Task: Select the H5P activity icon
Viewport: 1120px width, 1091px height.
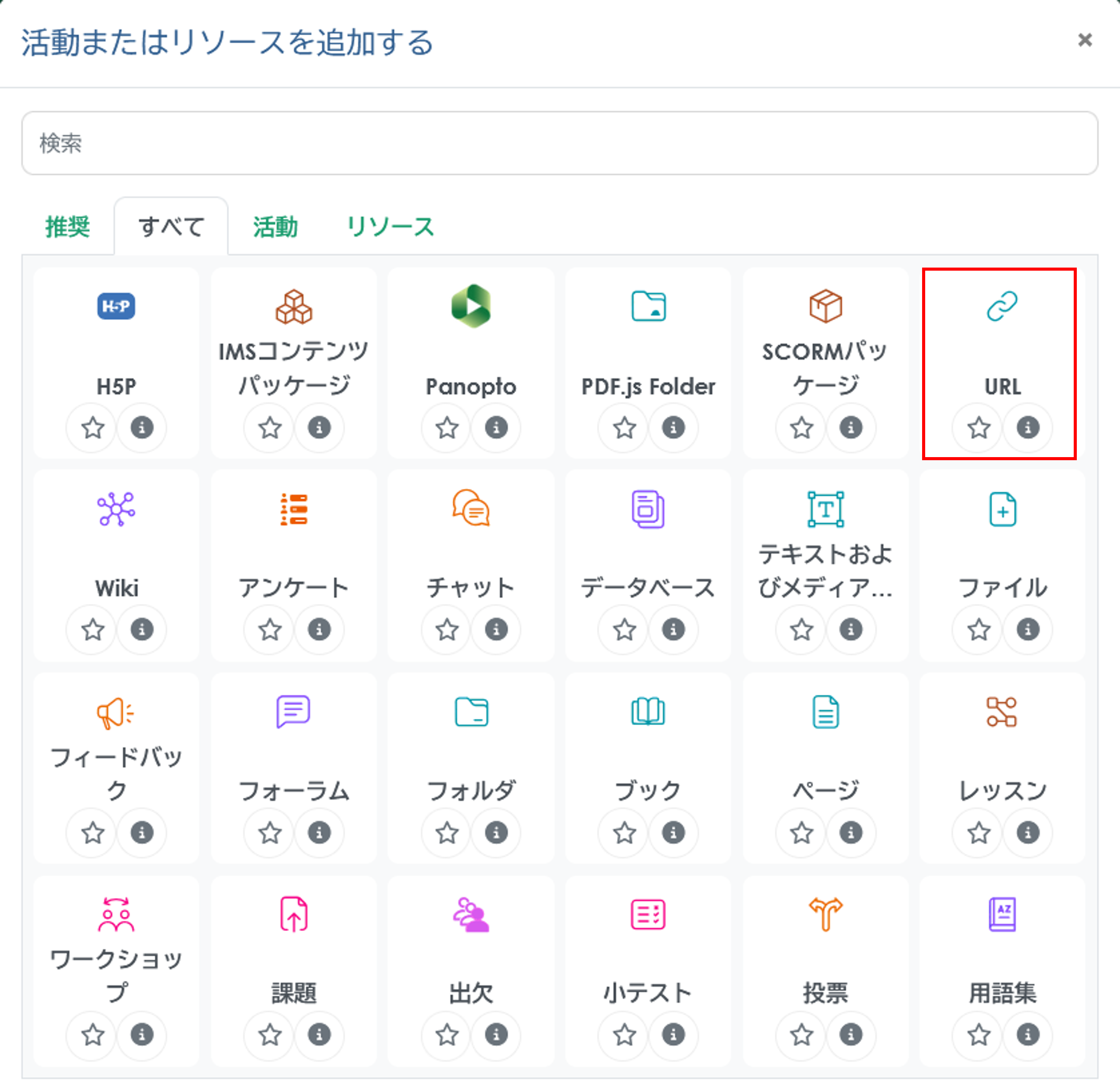Action: pos(116,306)
